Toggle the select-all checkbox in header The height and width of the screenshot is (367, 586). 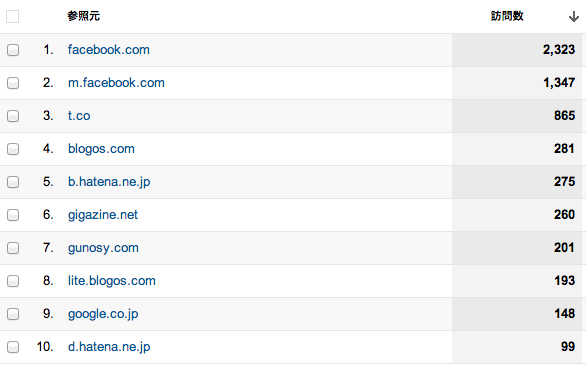tap(13, 16)
